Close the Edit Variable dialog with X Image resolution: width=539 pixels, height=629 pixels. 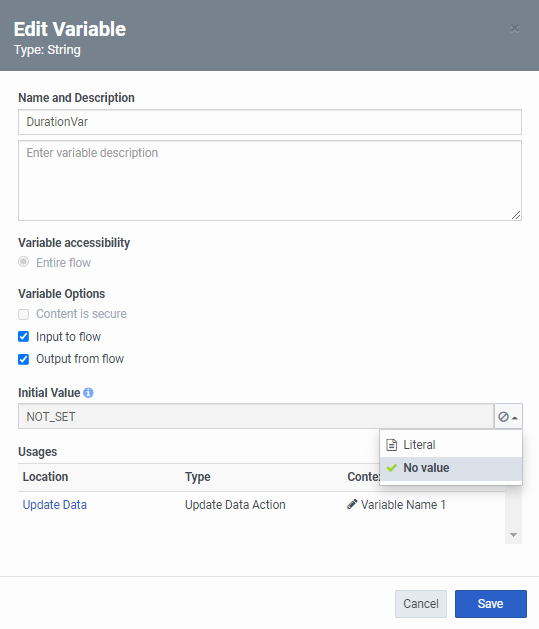click(x=515, y=28)
